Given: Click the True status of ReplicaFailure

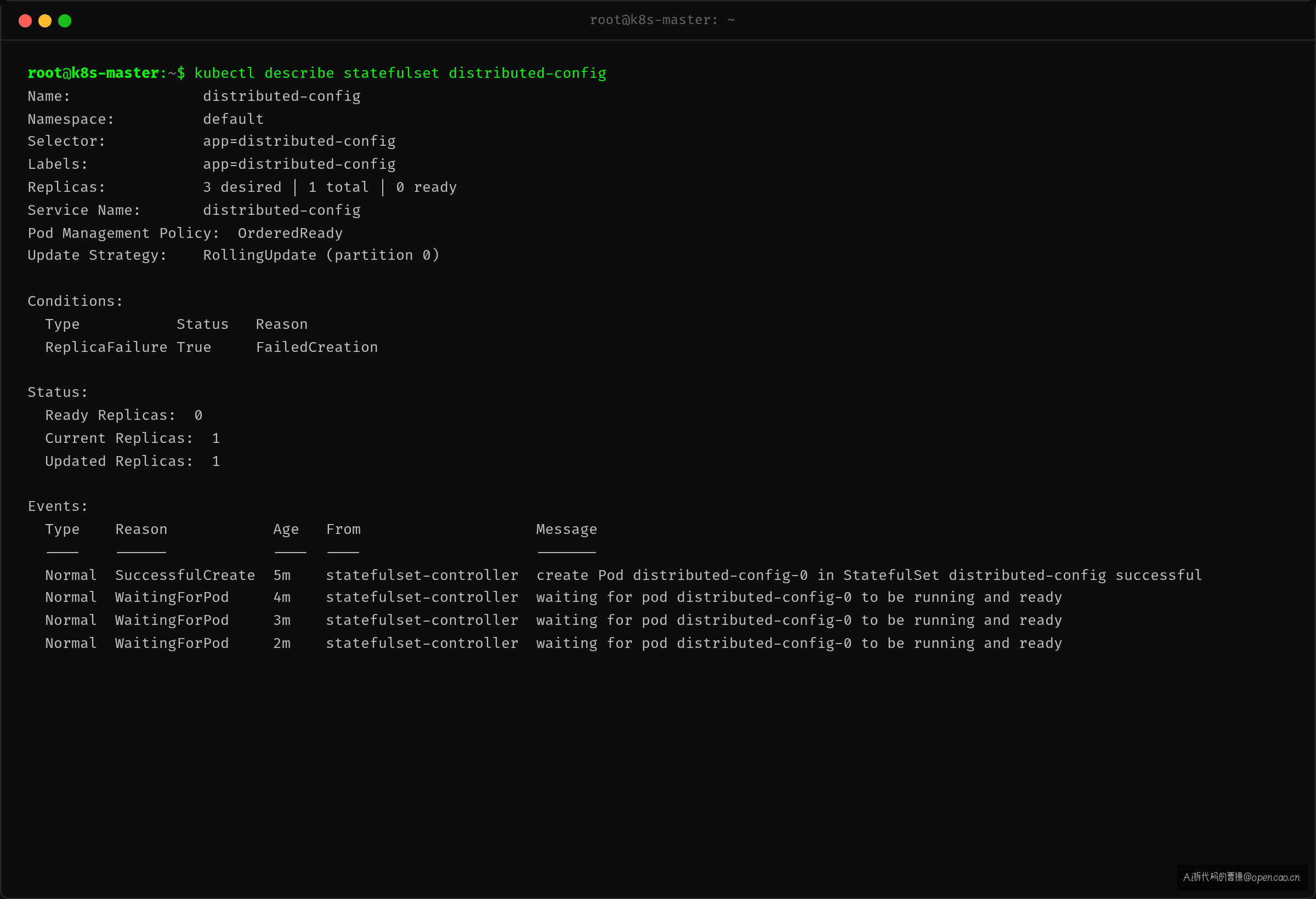Looking at the screenshot, I should 194,347.
